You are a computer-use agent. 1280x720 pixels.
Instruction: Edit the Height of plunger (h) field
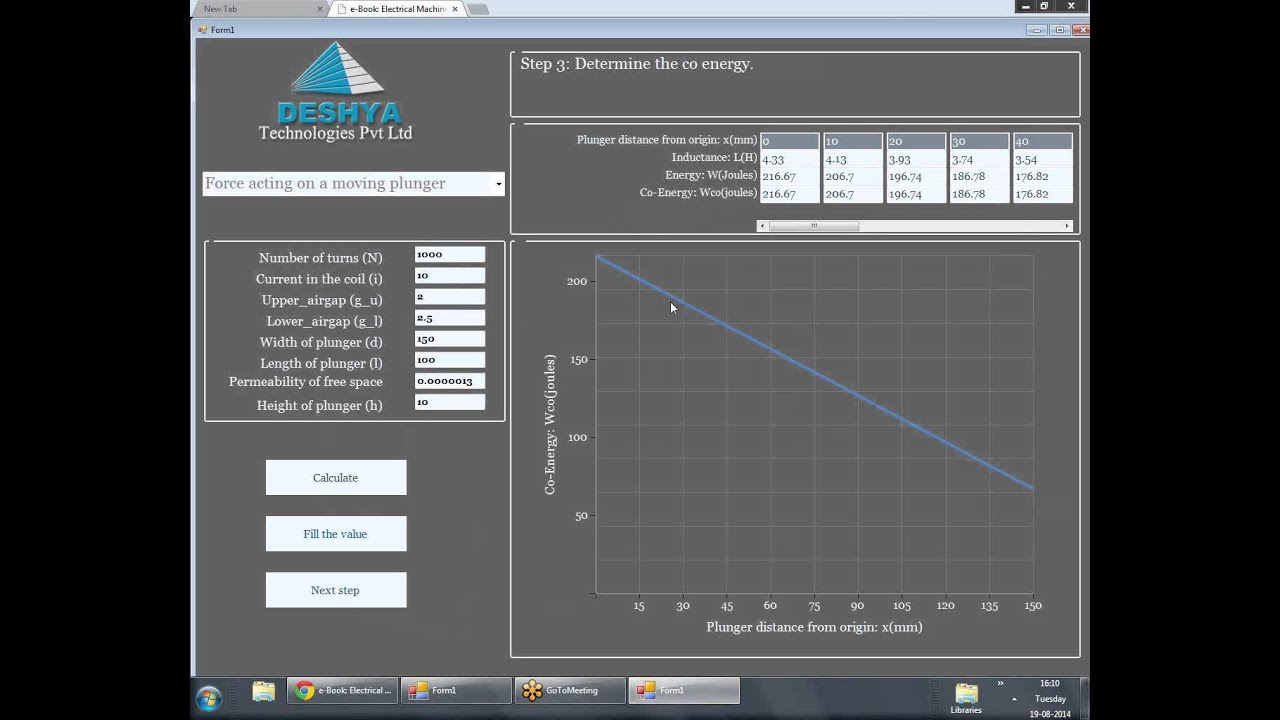450,402
